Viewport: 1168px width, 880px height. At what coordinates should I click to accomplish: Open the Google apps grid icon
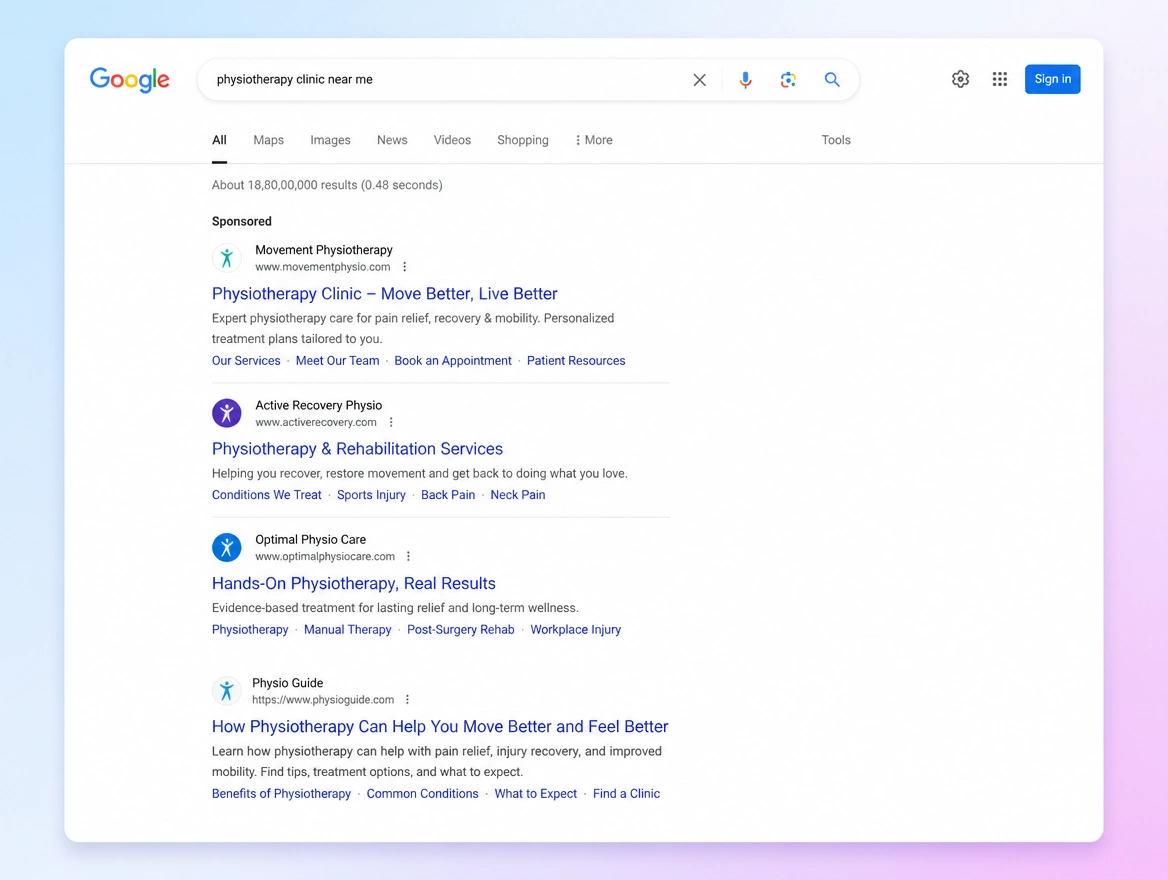[1000, 79]
